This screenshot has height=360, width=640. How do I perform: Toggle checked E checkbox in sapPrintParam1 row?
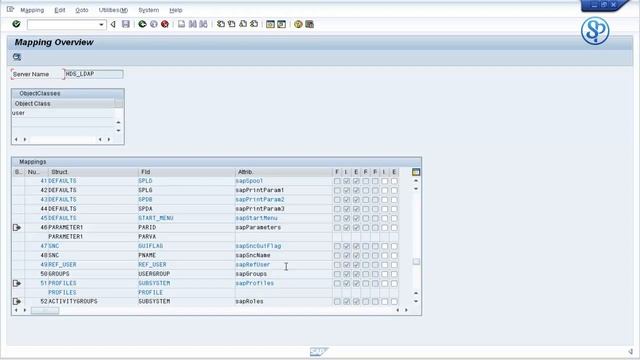[356, 190]
